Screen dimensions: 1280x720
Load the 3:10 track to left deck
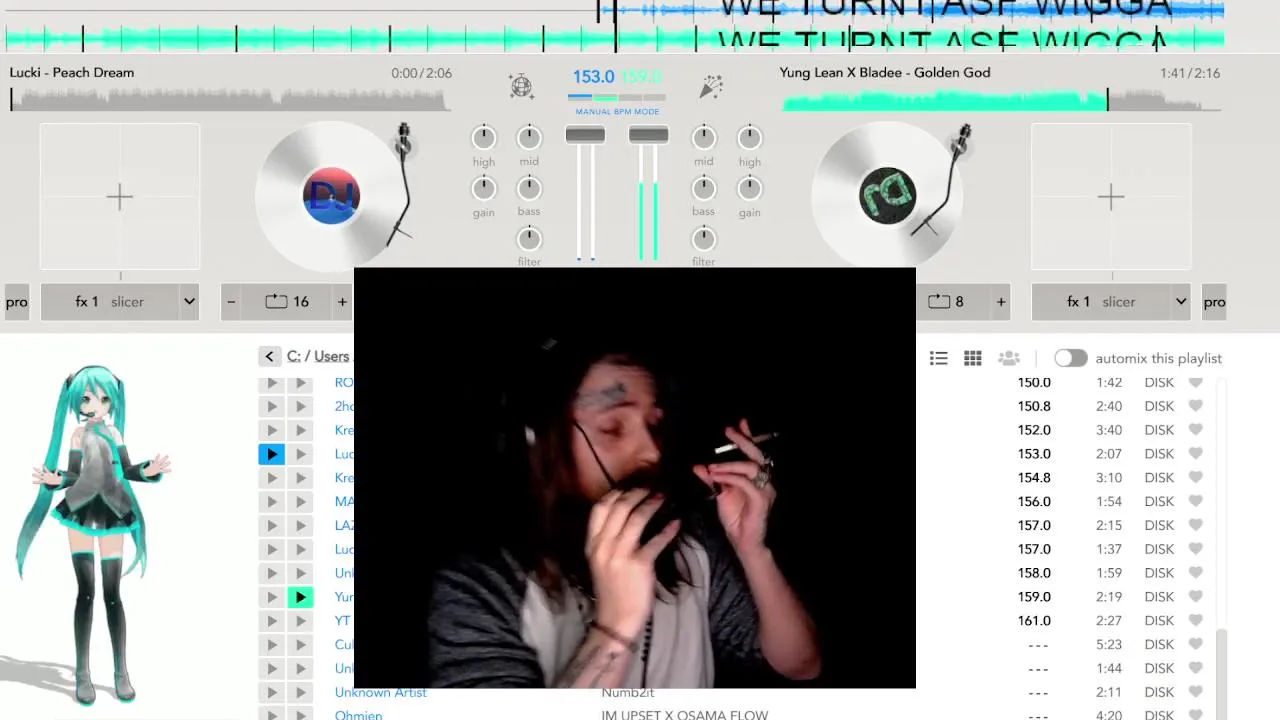(271, 478)
